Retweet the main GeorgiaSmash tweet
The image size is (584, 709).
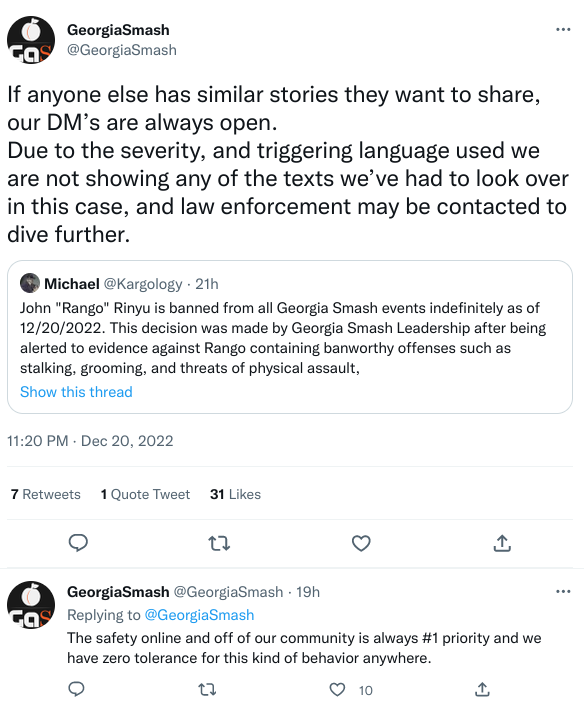click(219, 543)
